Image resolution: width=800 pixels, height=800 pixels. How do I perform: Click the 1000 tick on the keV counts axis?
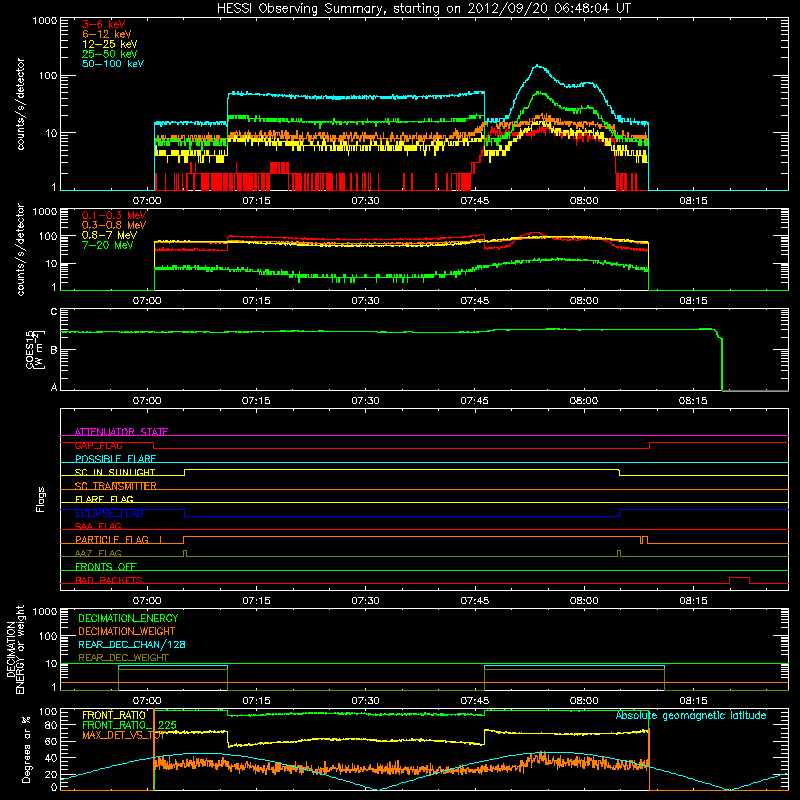click(45, 21)
